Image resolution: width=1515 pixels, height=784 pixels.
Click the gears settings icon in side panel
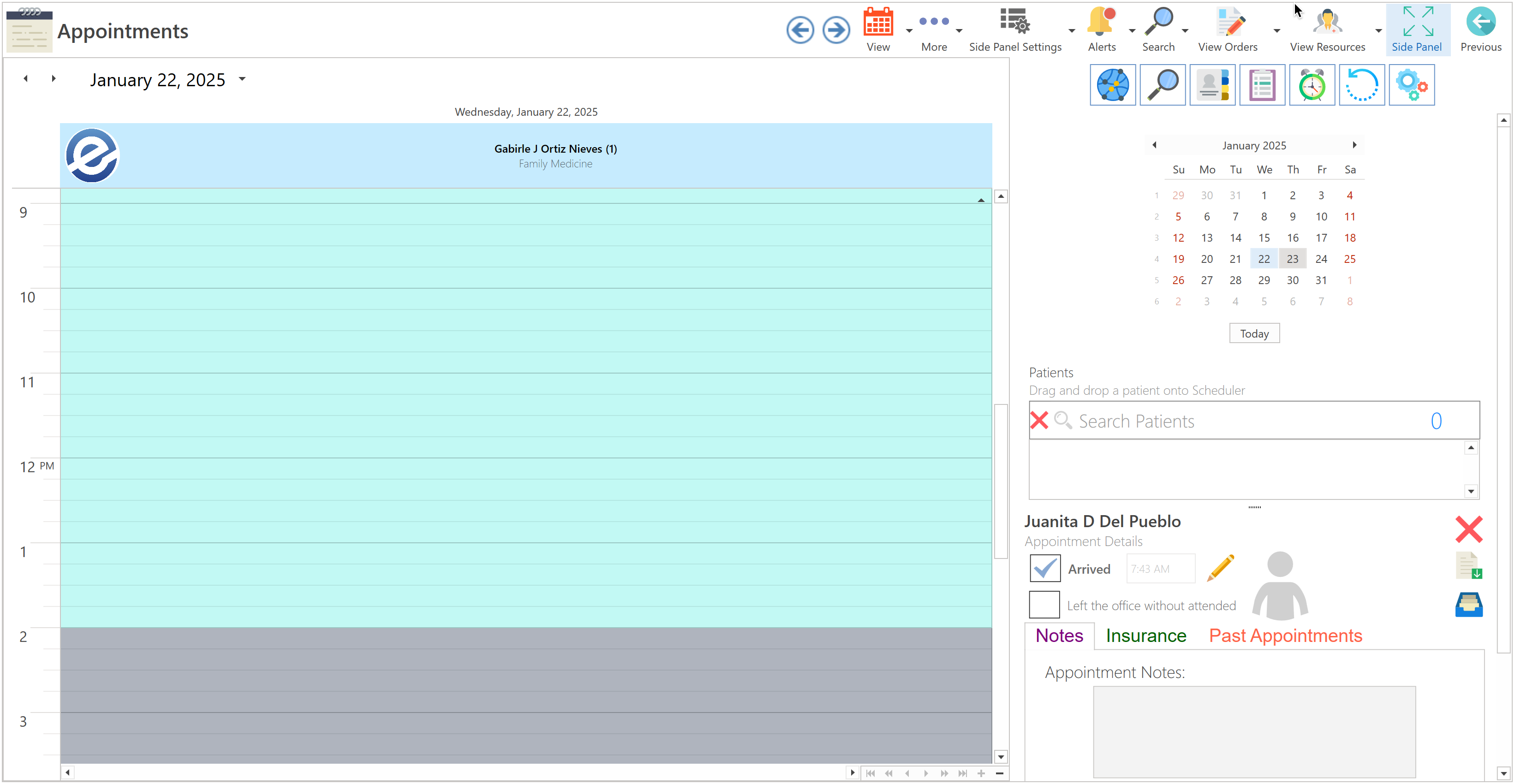(x=1412, y=85)
